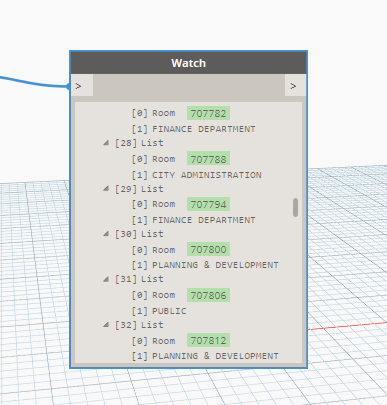Select PLANNING & DEVELOPMENT under list [32]
The width and height of the screenshot is (387, 405).
pyautogui.click(x=215, y=356)
